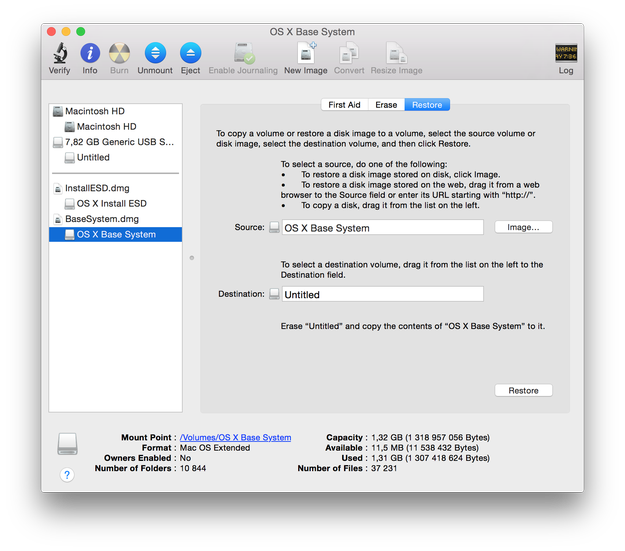Switch to the First Aid tab
This screenshot has width=625, height=551.
344,105
